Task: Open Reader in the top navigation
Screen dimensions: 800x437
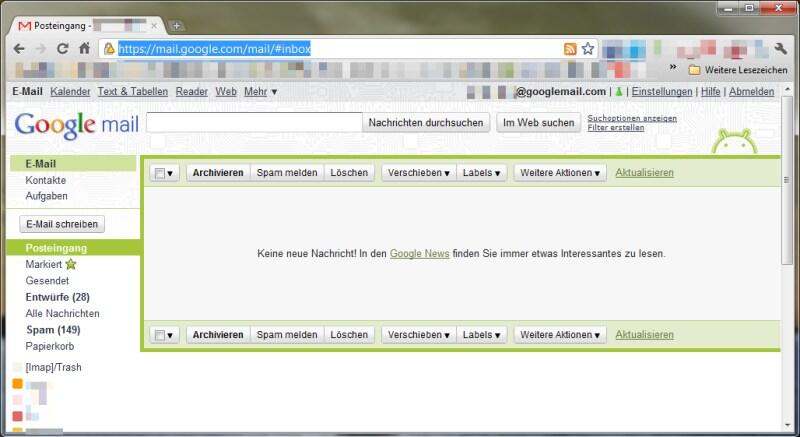Action: pyautogui.click(x=191, y=92)
